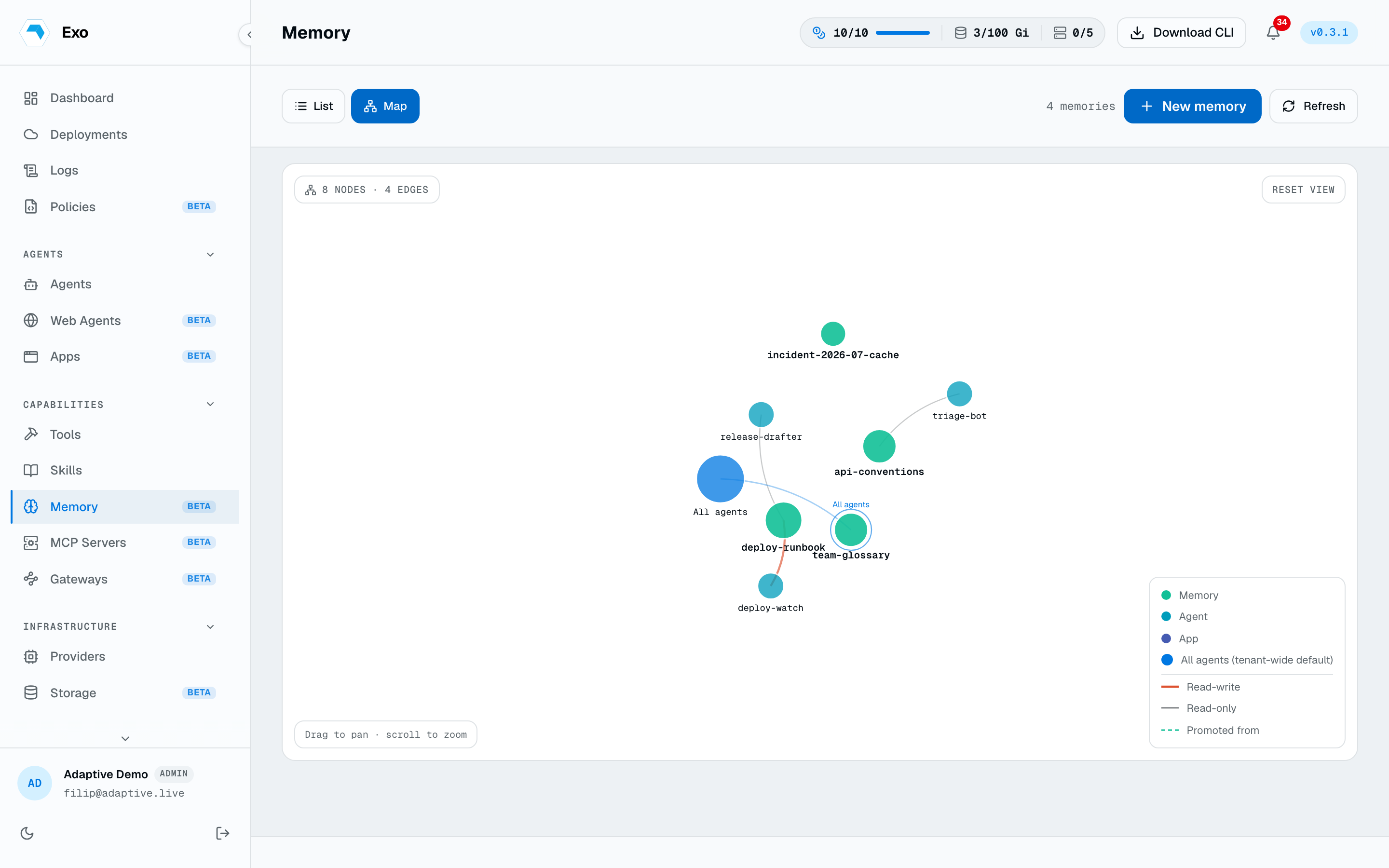Collapse the INFRASTRUCTURE section chevron
Viewport: 1389px width, 868px height.
[x=210, y=626]
